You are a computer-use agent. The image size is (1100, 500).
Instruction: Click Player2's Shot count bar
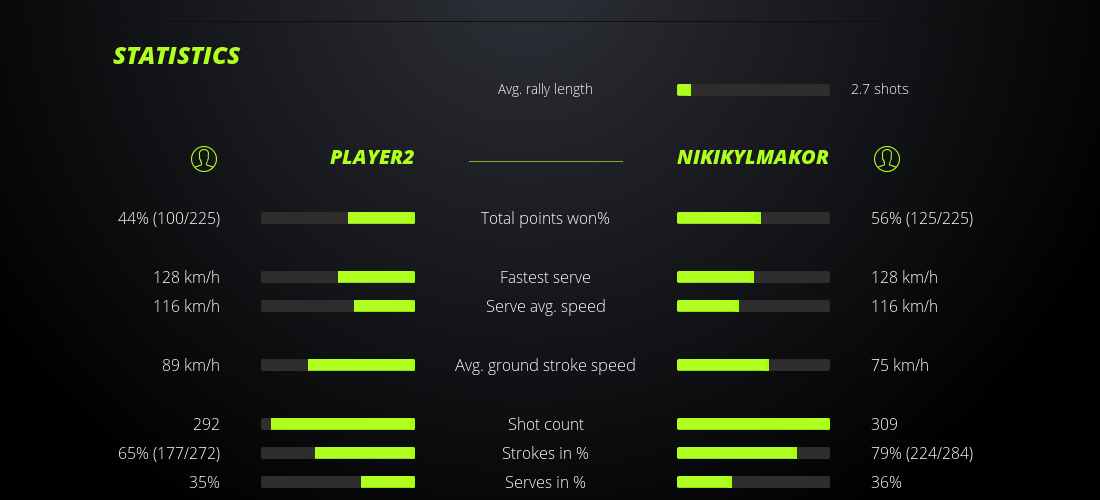(x=338, y=424)
